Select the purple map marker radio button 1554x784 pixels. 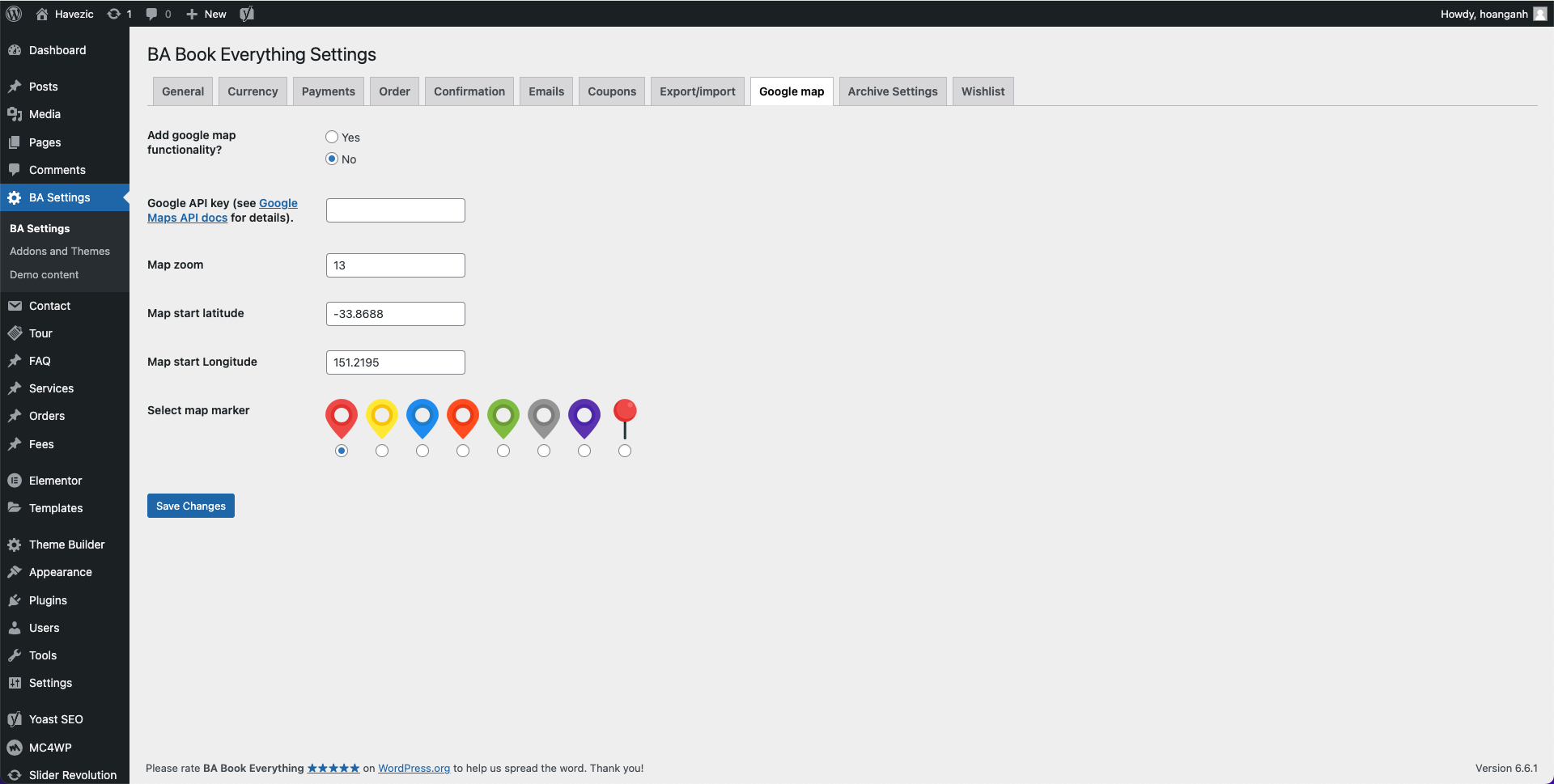pos(584,451)
